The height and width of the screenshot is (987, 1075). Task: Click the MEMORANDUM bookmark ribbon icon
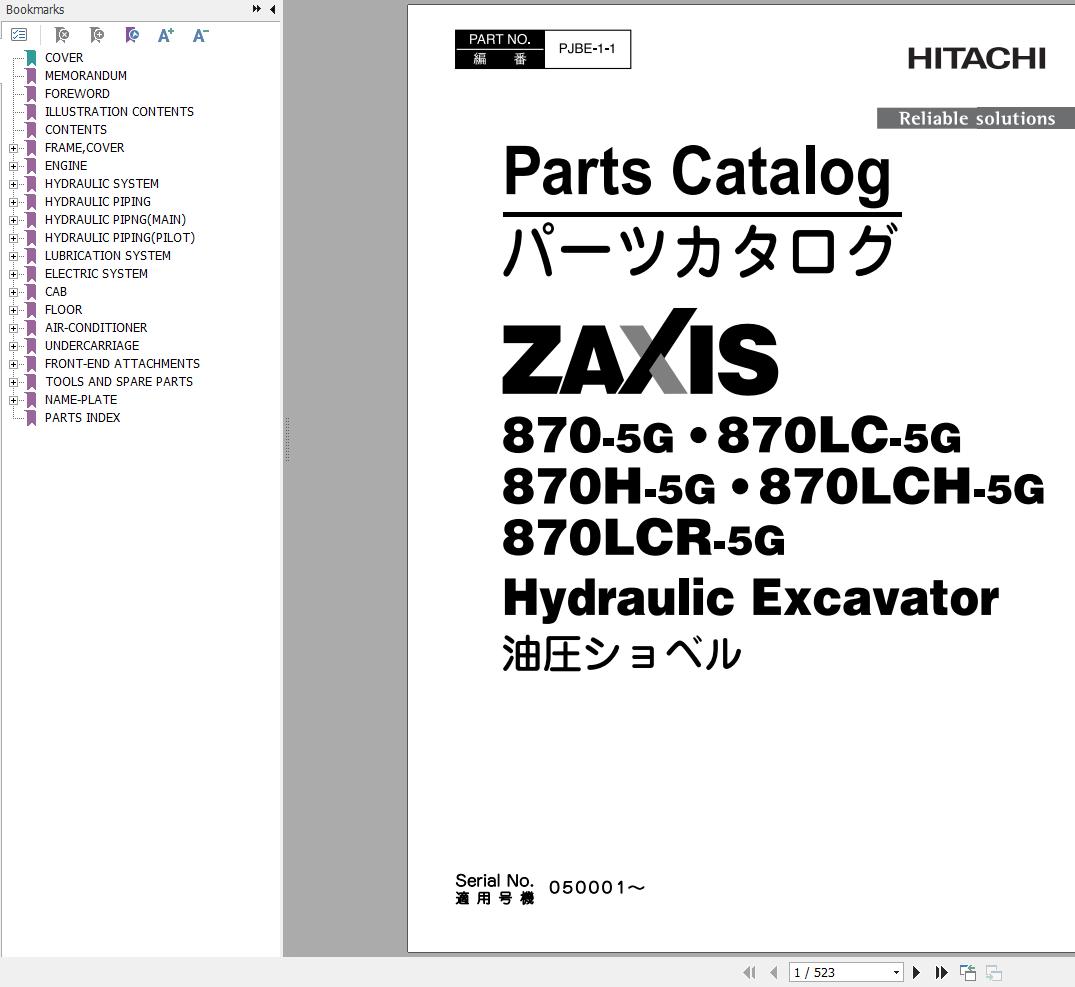tap(31, 75)
